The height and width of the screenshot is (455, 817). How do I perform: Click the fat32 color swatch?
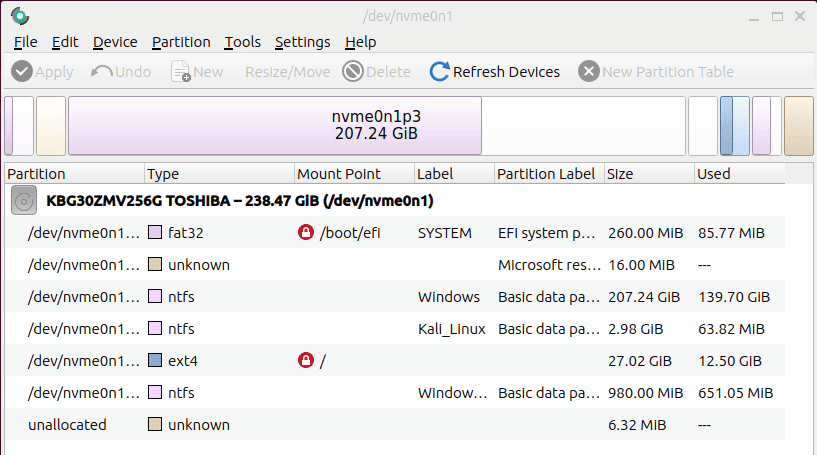(x=155, y=232)
